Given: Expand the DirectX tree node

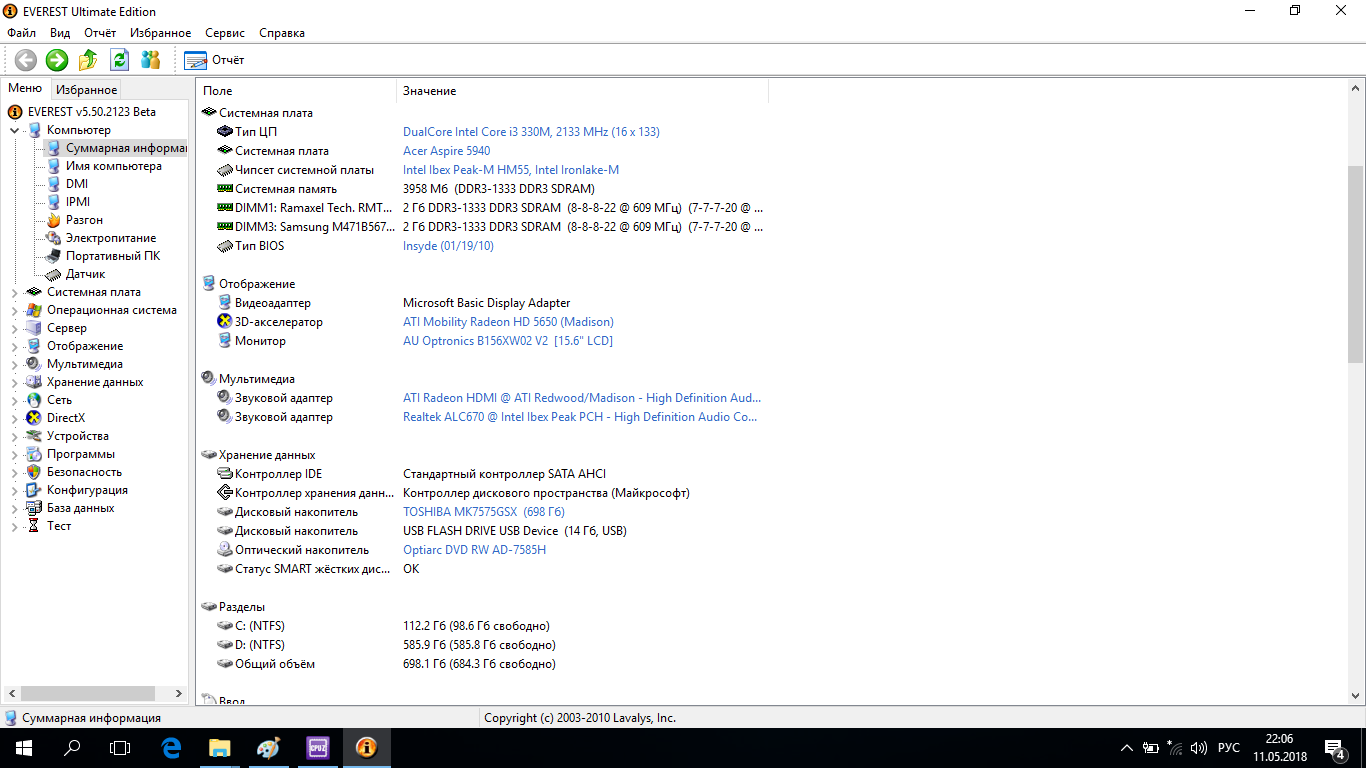Looking at the screenshot, I should 15,418.
